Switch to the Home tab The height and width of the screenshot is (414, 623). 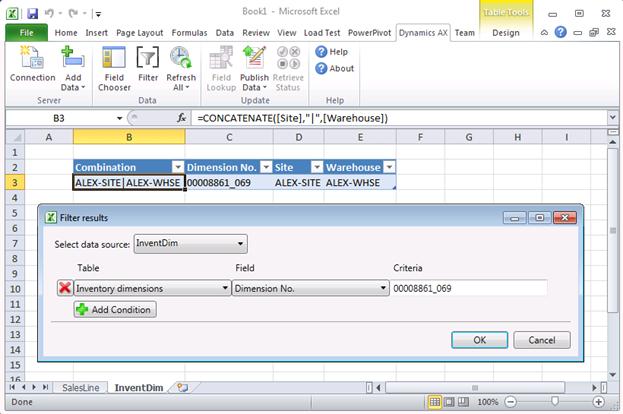pos(66,33)
